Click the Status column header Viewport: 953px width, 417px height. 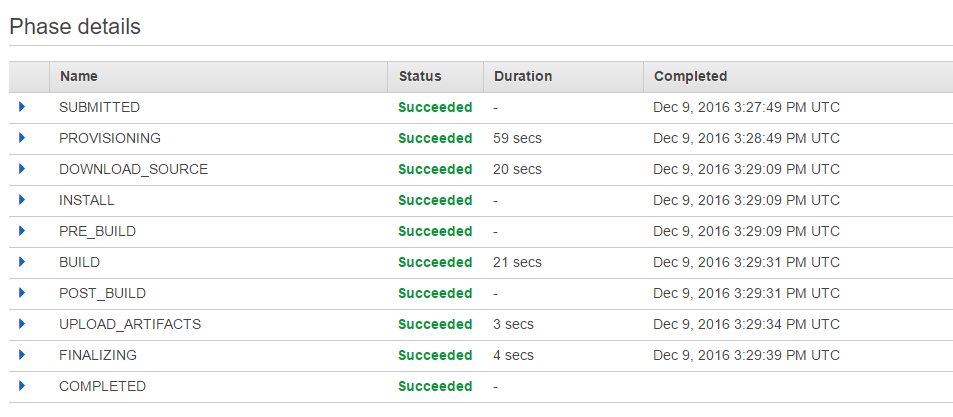[420, 77]
